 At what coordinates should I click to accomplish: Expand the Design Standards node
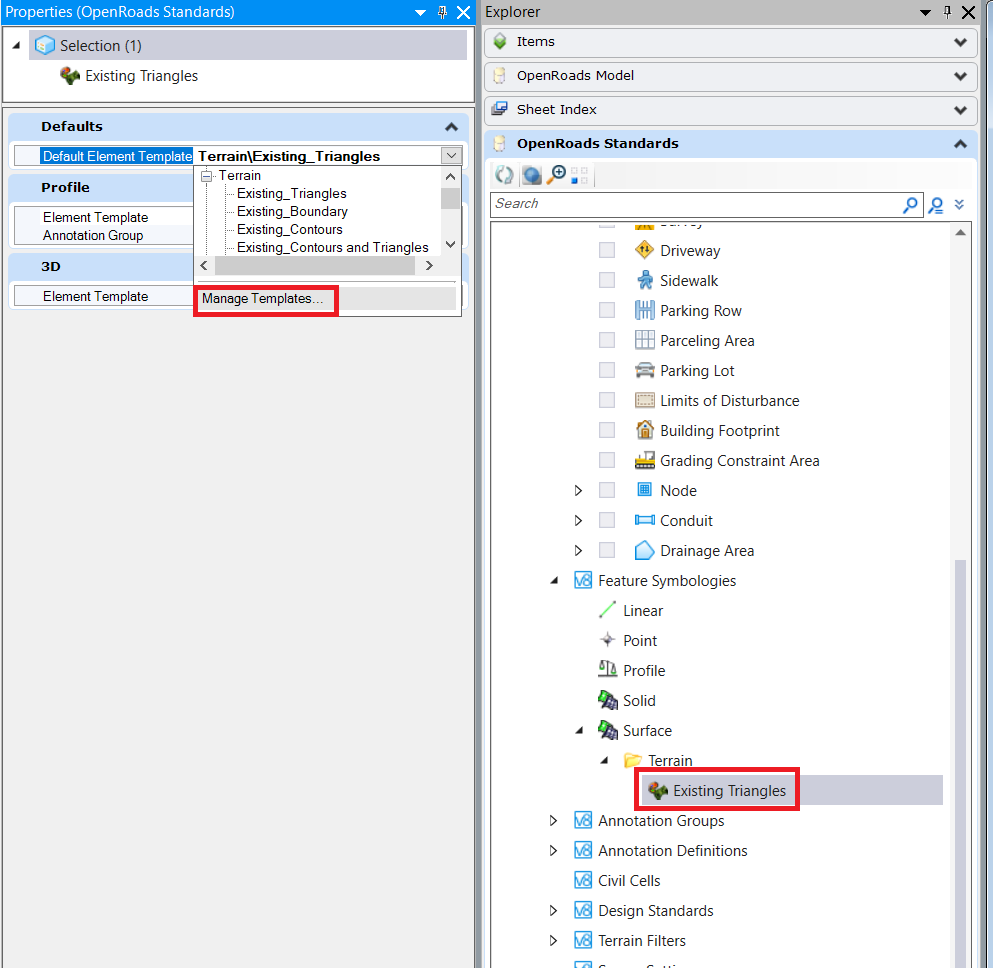553,910
